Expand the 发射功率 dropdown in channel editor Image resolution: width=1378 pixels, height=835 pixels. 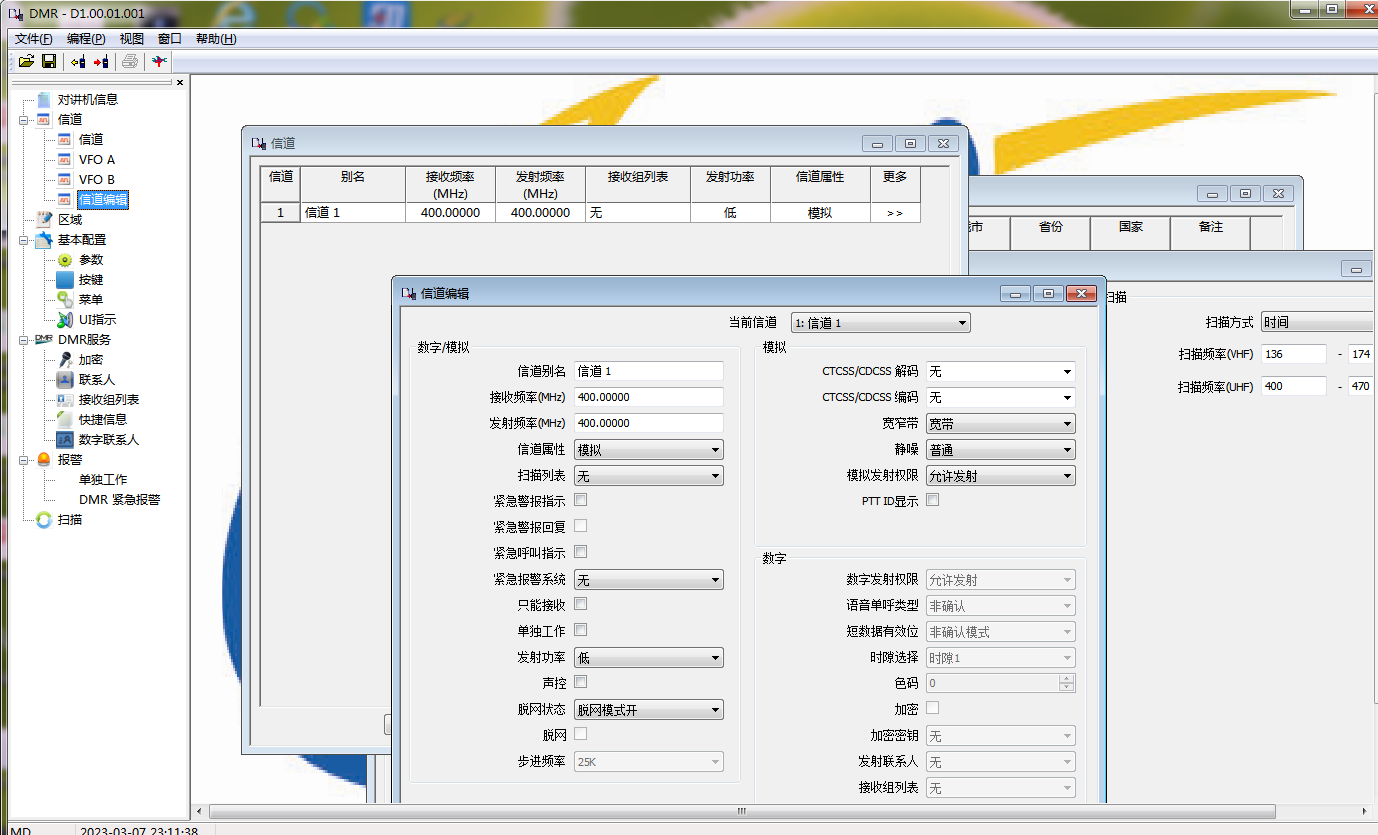[x=648, y=658]
